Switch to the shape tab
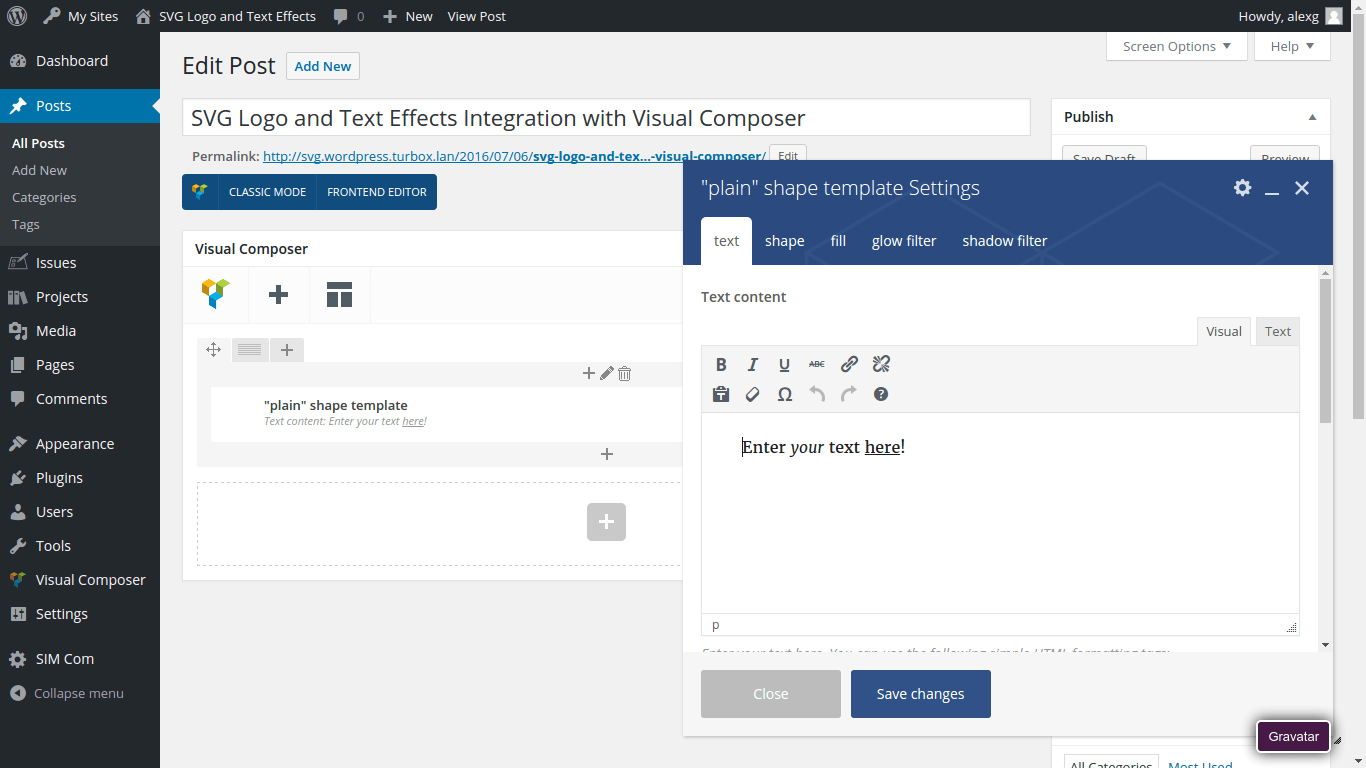1366x768 pixels. [785, 241]
